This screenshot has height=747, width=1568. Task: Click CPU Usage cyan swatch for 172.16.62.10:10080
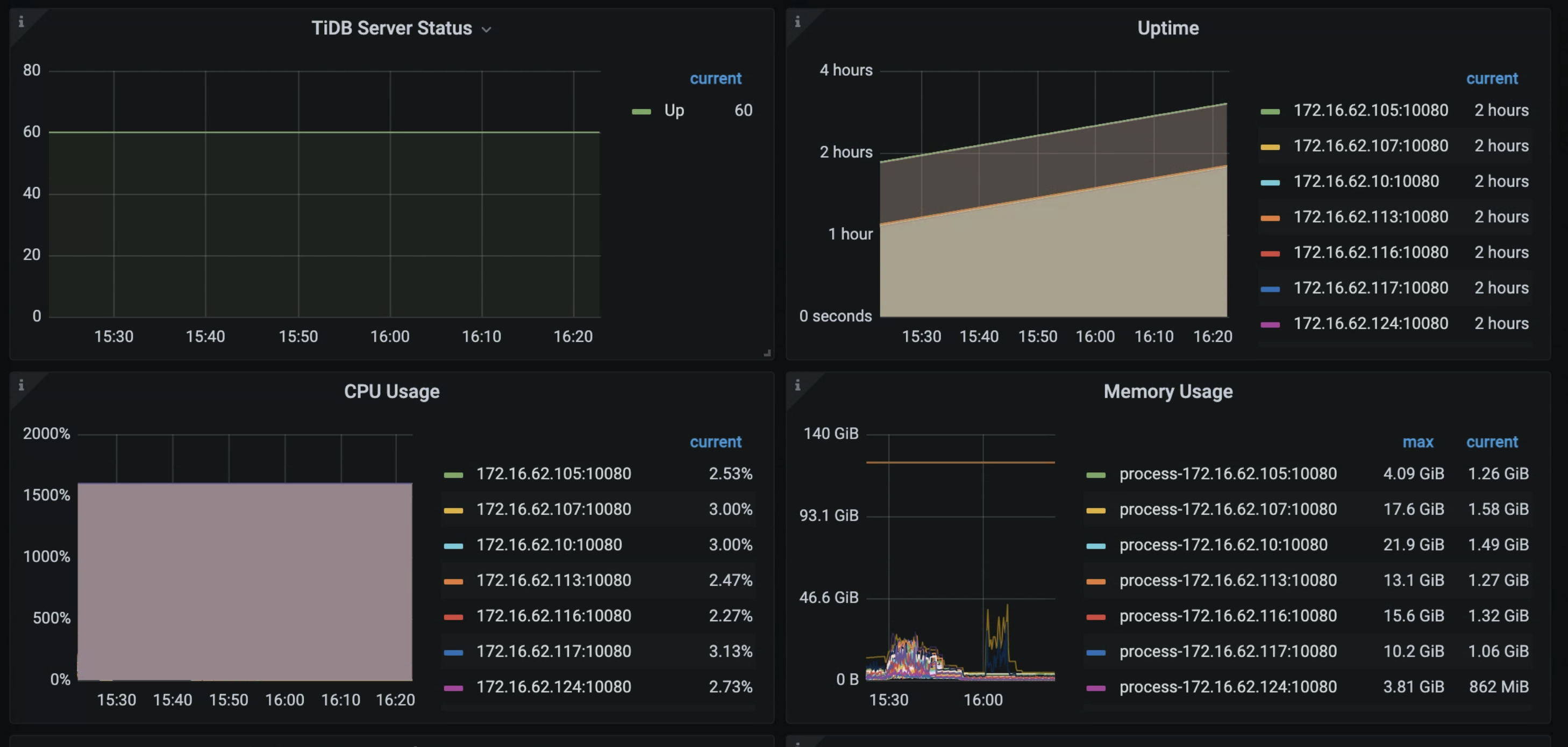click(x=453, y=545)
